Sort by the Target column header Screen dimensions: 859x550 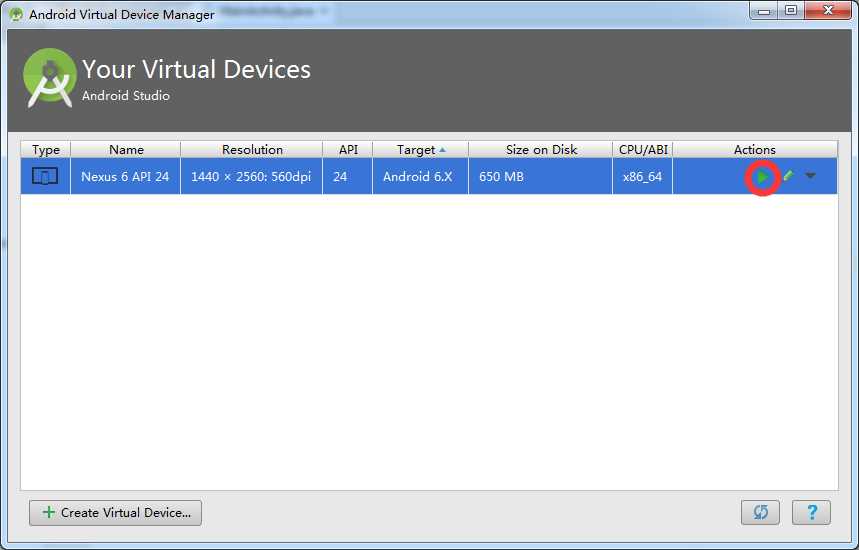(421, 150)
